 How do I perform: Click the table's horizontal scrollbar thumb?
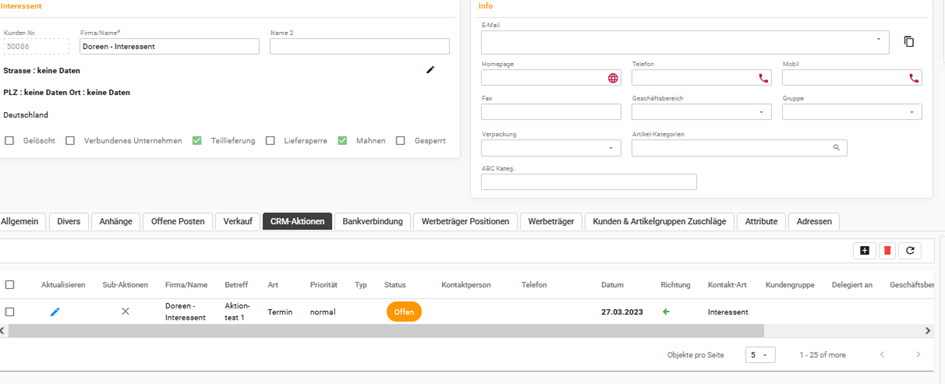tap(386, 330)
